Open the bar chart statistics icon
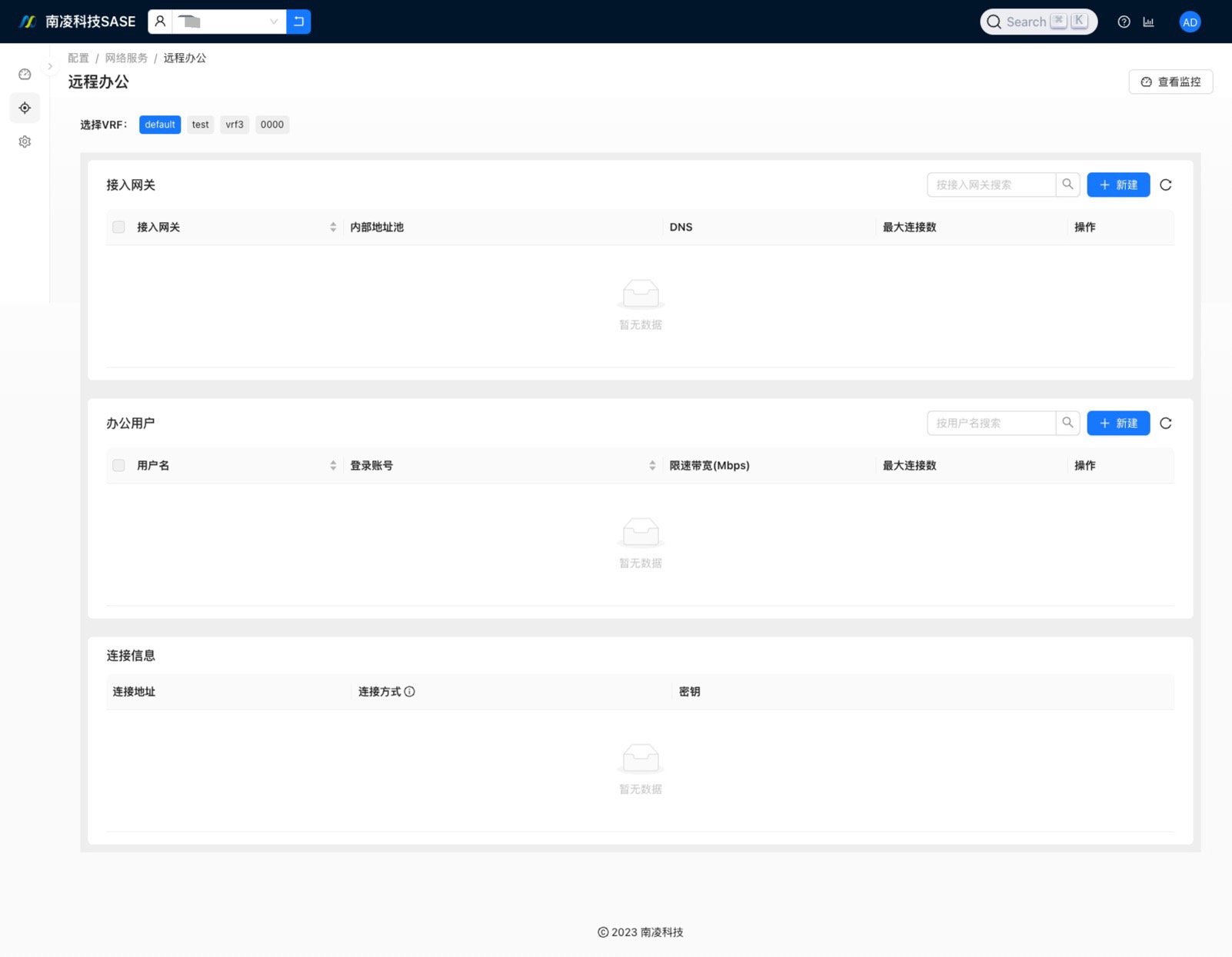Image resolution: width=1232 pixels, height=957 pixels. 1148,22
